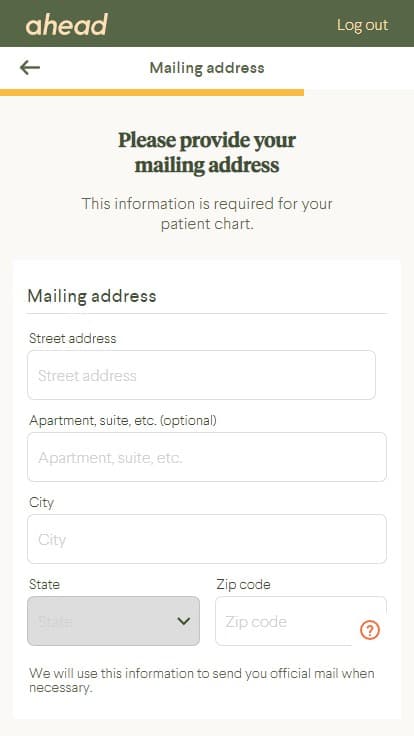414x736 pixels.
Task: Focus the Street address input field
Action: click(201, 375)
